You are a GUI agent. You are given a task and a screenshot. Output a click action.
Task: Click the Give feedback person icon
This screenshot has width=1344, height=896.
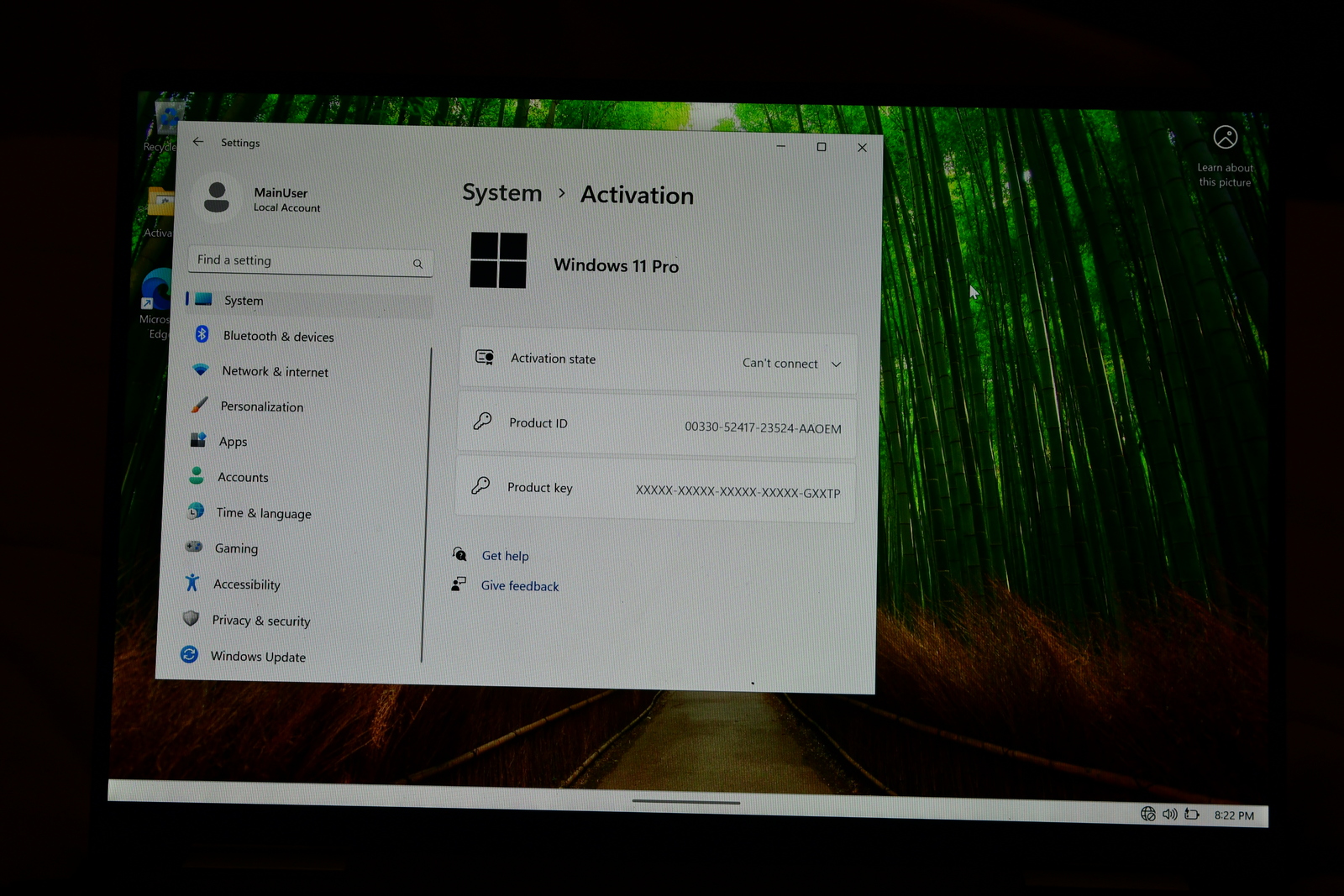(459, 584)
